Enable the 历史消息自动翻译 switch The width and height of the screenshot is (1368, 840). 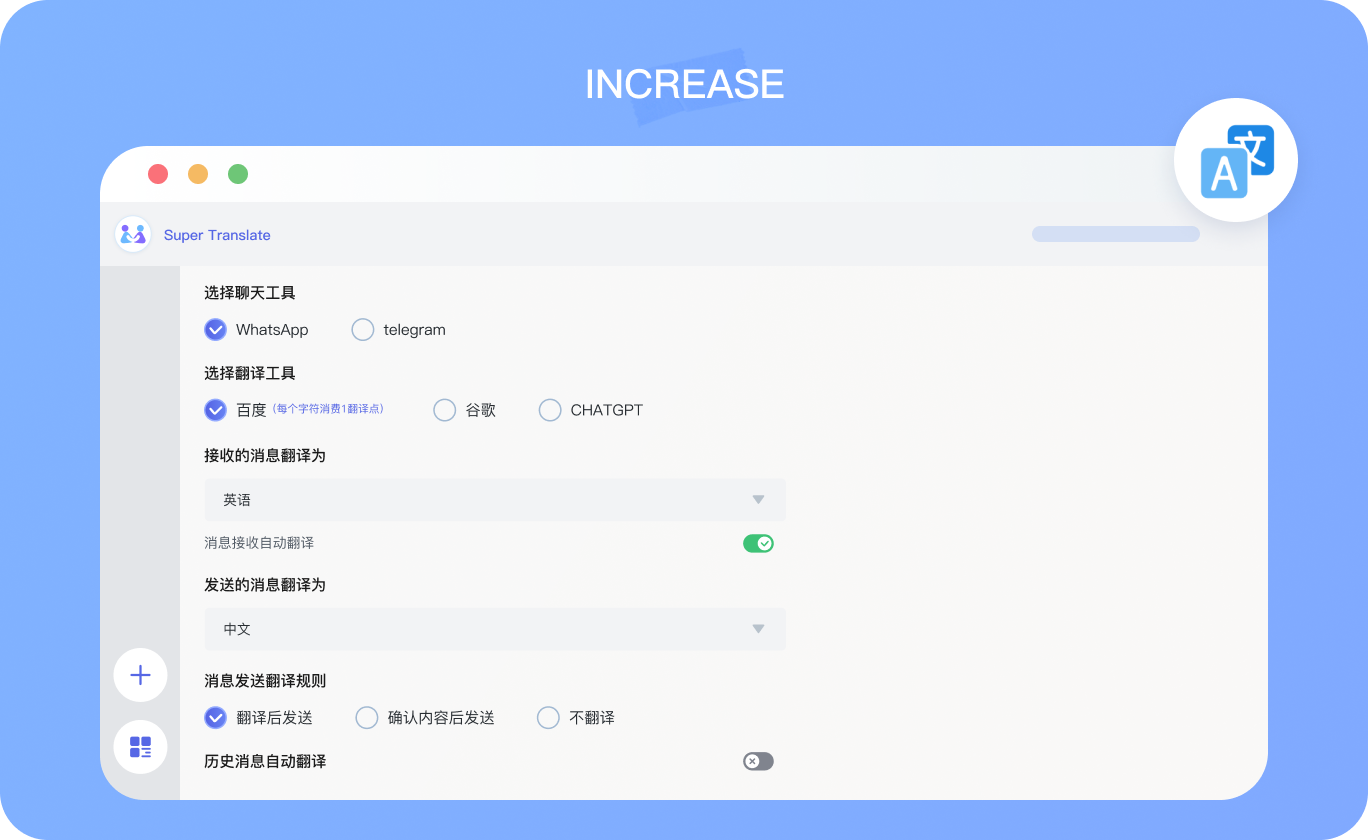[758, 762]
